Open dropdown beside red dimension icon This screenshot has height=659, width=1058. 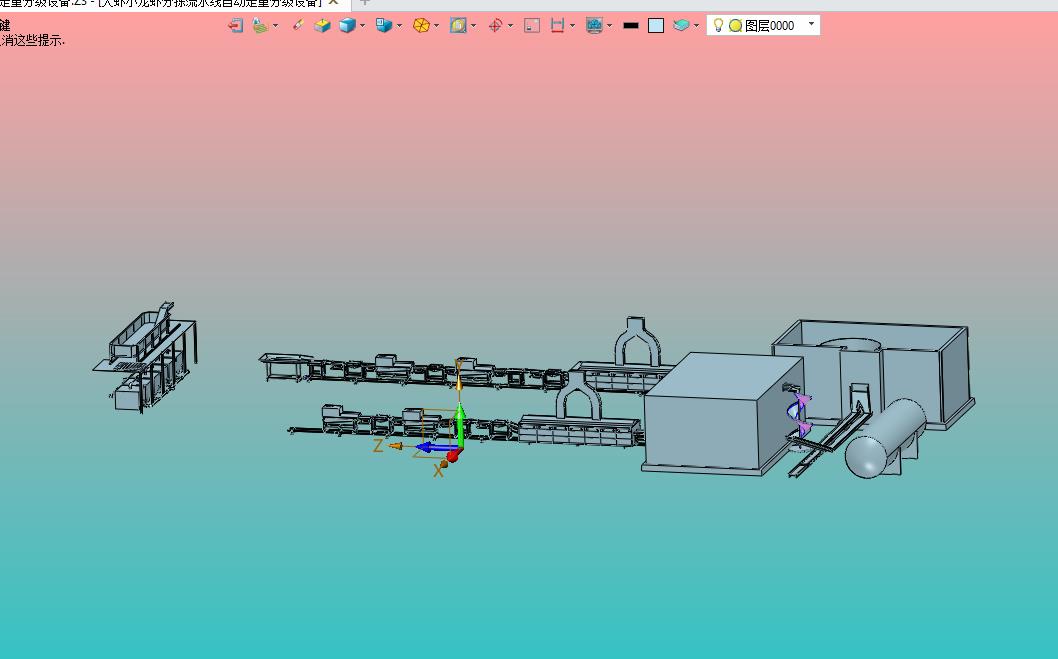click(x=572, y=26)
